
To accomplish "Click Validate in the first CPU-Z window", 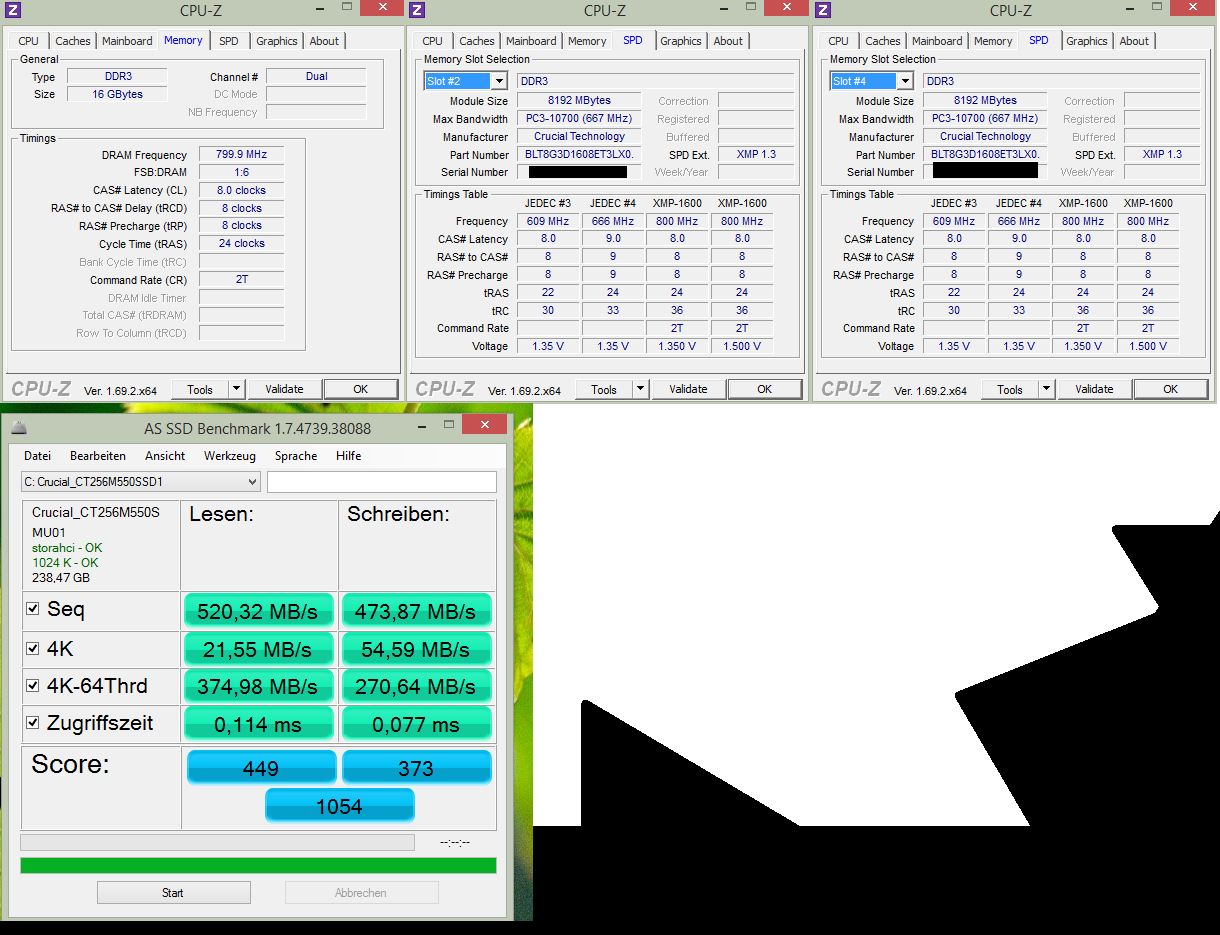I will click(284, 389).
